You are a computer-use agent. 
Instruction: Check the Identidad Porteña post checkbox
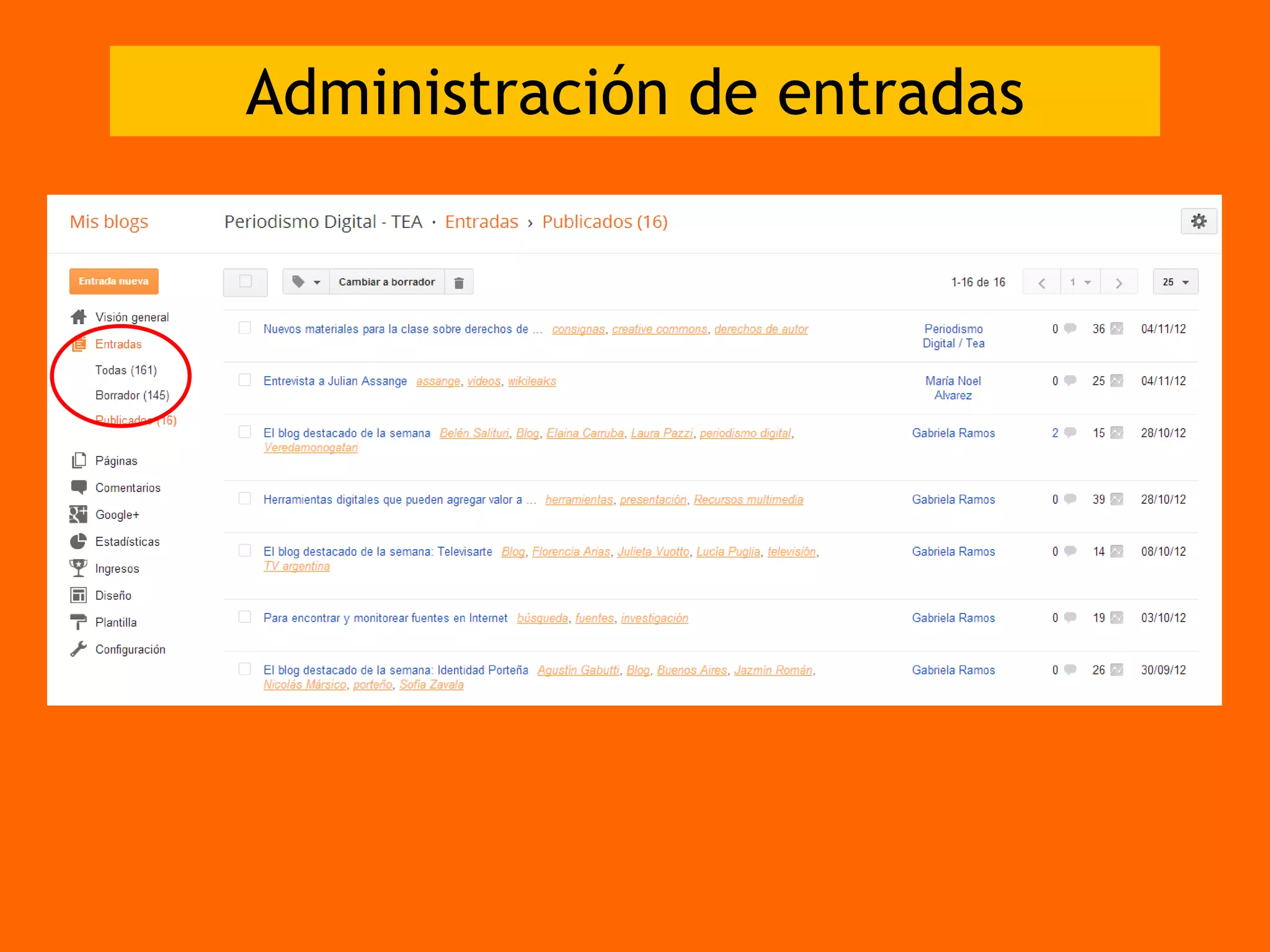245,669
